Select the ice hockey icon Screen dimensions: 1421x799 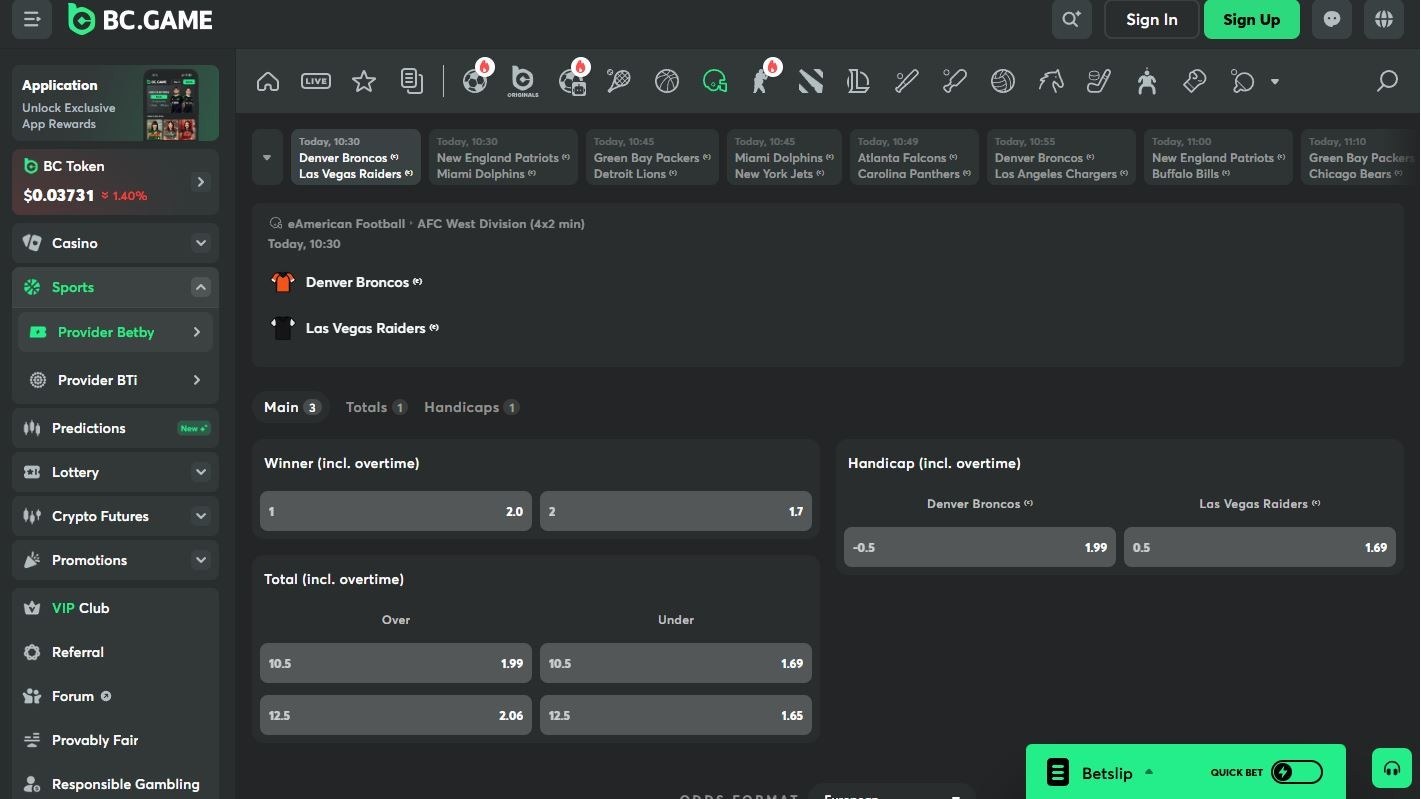[x=1099, y=81]
